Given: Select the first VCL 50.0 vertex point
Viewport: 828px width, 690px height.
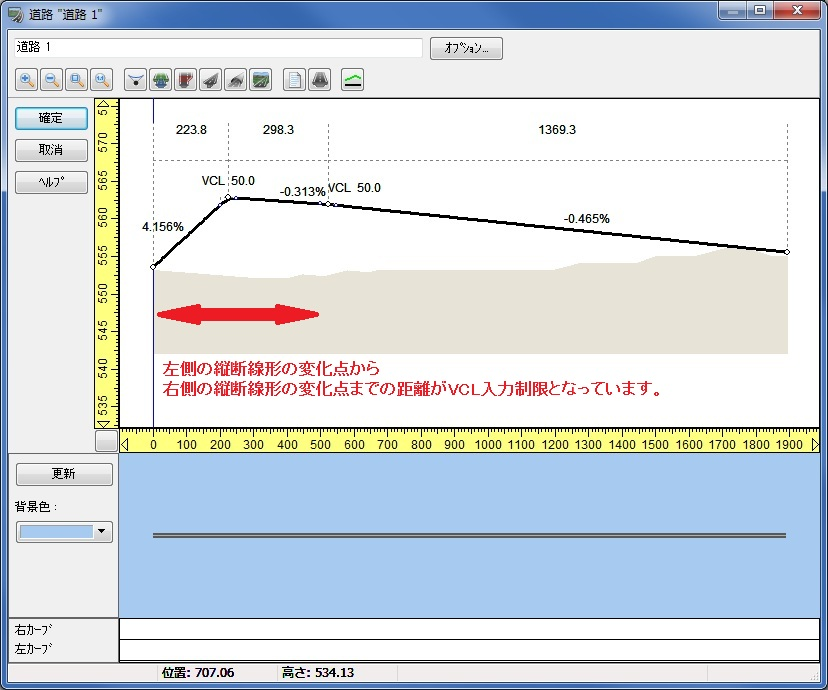Looking at the screenshot, I should [x=228, y=197].
